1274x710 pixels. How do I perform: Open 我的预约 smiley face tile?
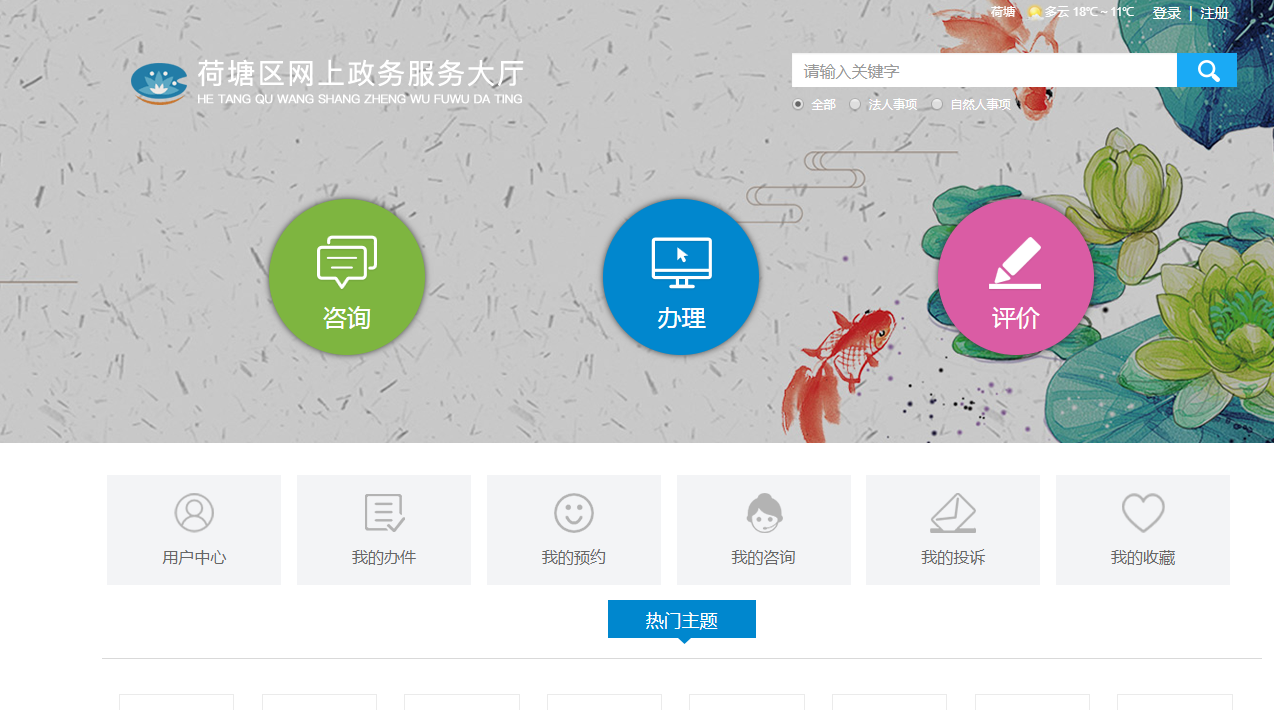click(x=574, y=530)
